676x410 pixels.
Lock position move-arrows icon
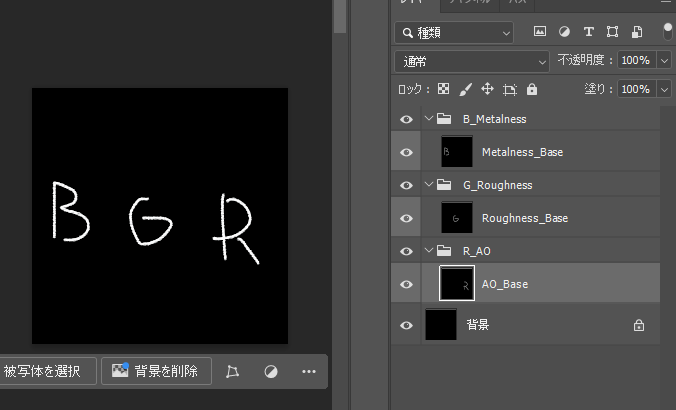coord(487,89)
